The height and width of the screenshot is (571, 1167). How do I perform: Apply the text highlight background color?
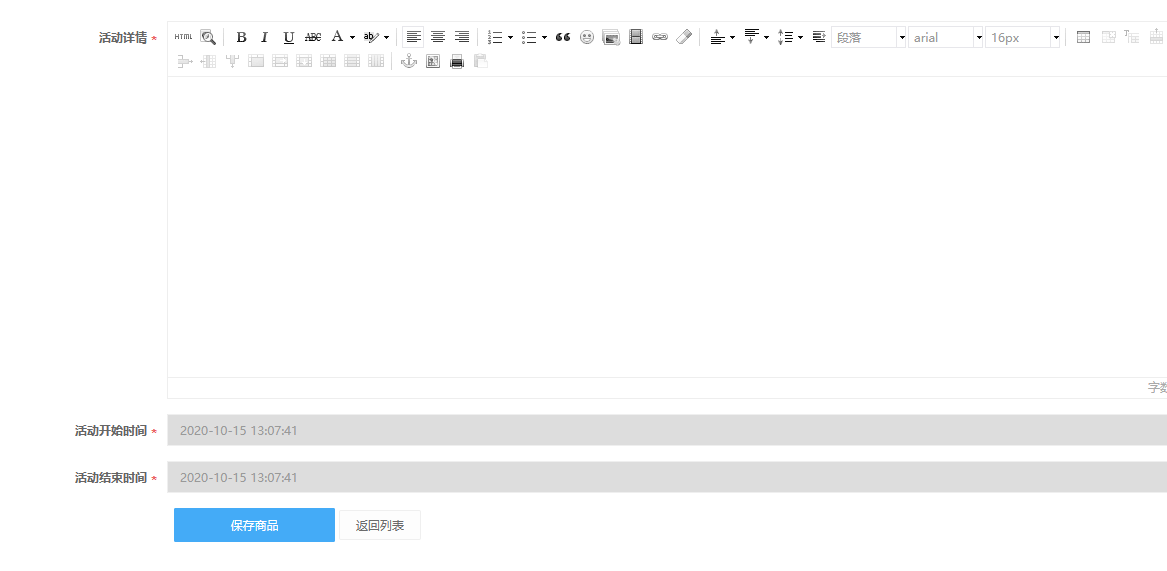371,36
